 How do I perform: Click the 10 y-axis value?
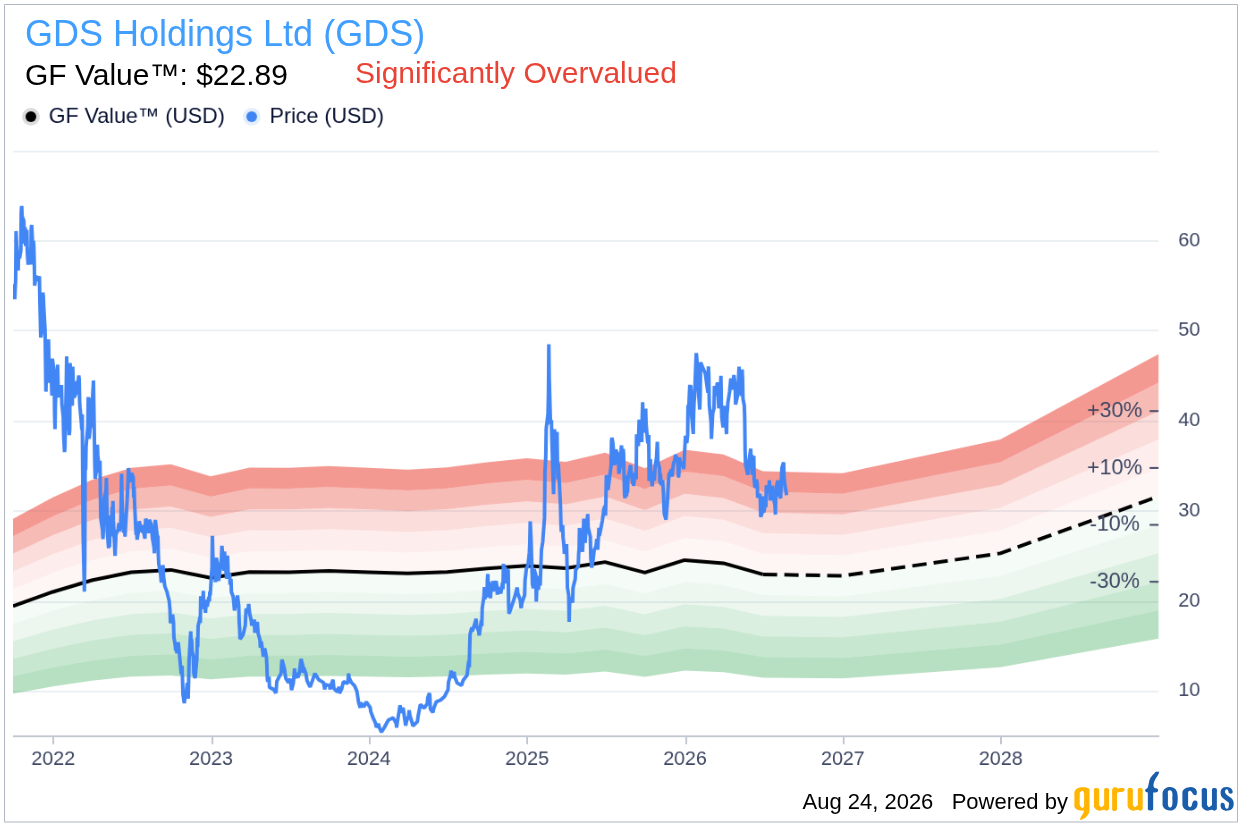1189,690
